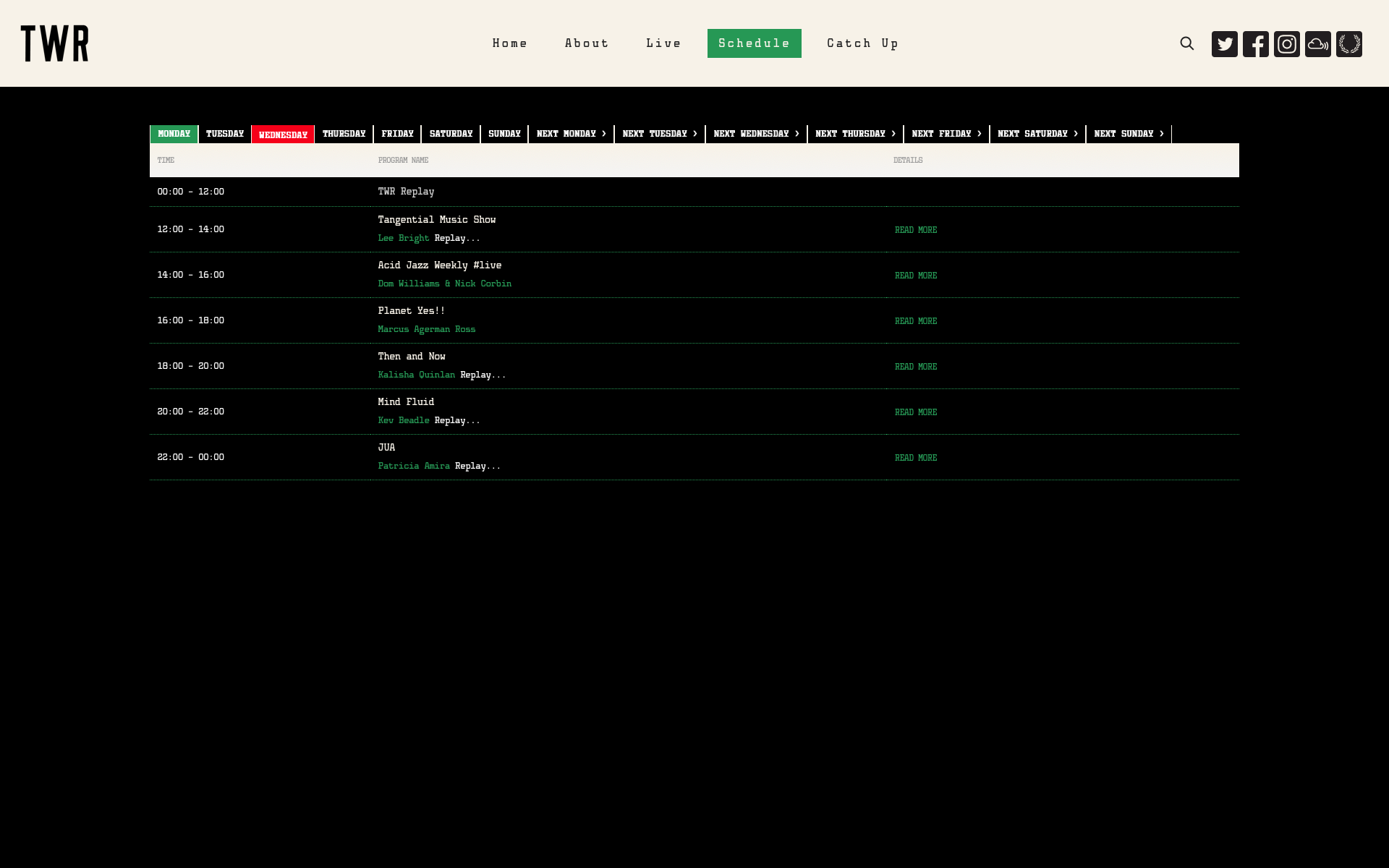Read more about Acid Jazz Weekly

pyautogui.click(x=915, y=276)
